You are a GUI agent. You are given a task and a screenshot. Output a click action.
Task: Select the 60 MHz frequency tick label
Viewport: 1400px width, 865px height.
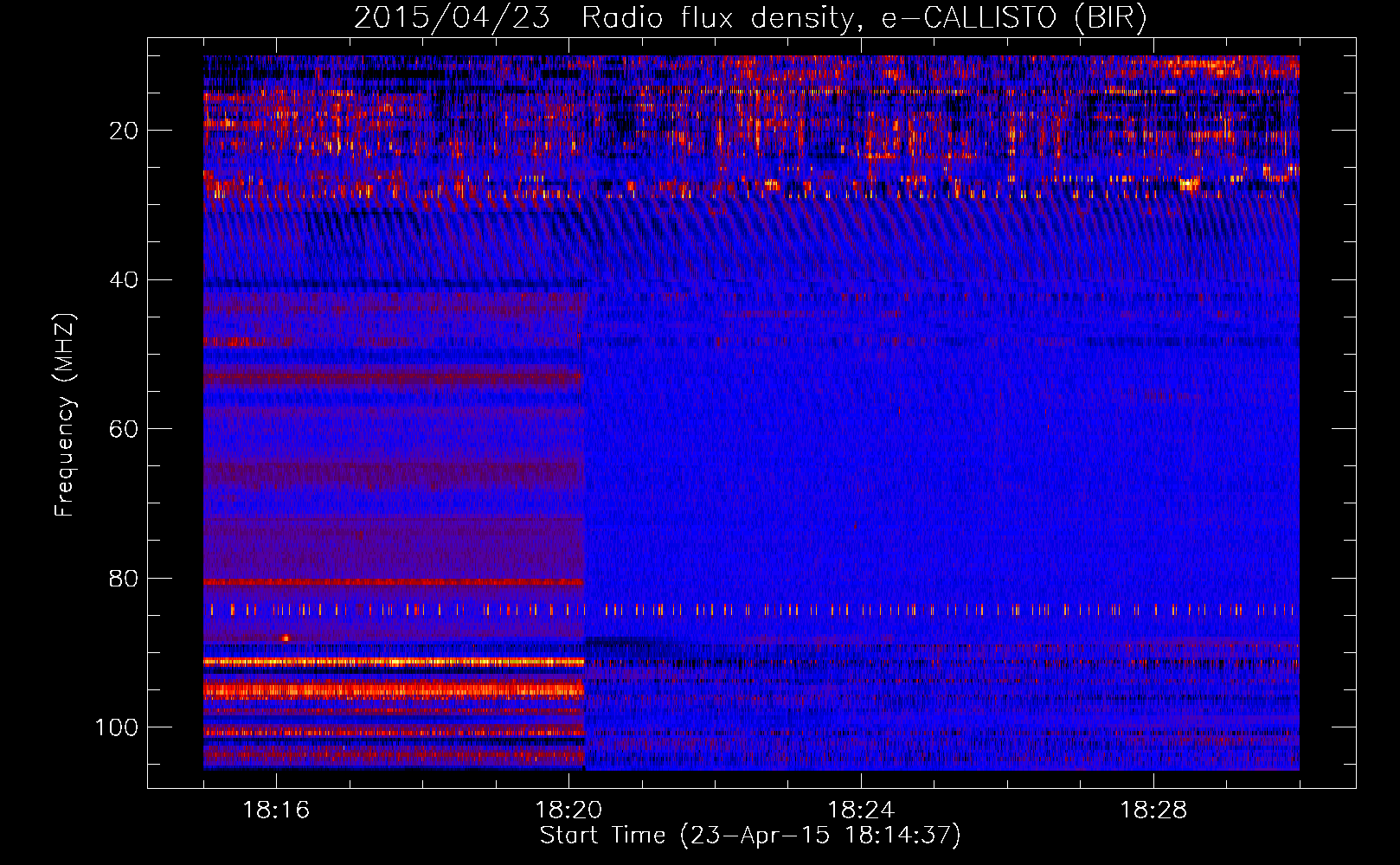pos(125,429)
